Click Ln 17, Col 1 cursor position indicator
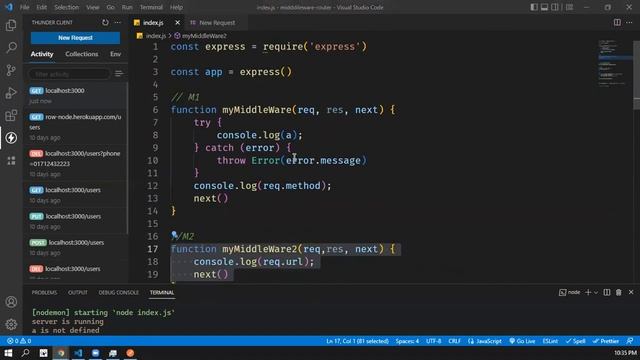This screenshot has width=640, height=360. pyautogui.click(x=357, y=341)
